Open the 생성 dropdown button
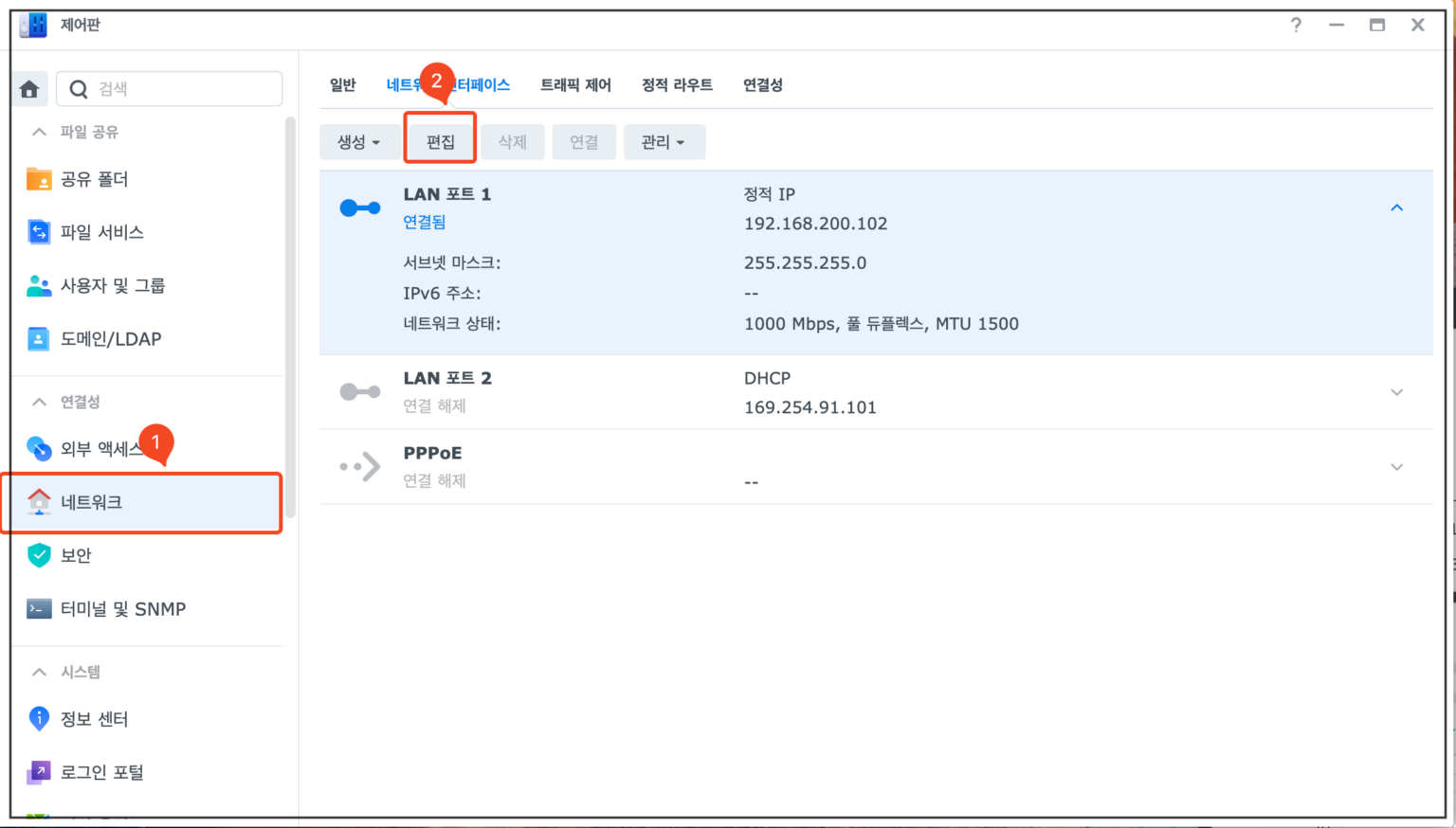The image size is (1456, 828). [x=358, y=142]
